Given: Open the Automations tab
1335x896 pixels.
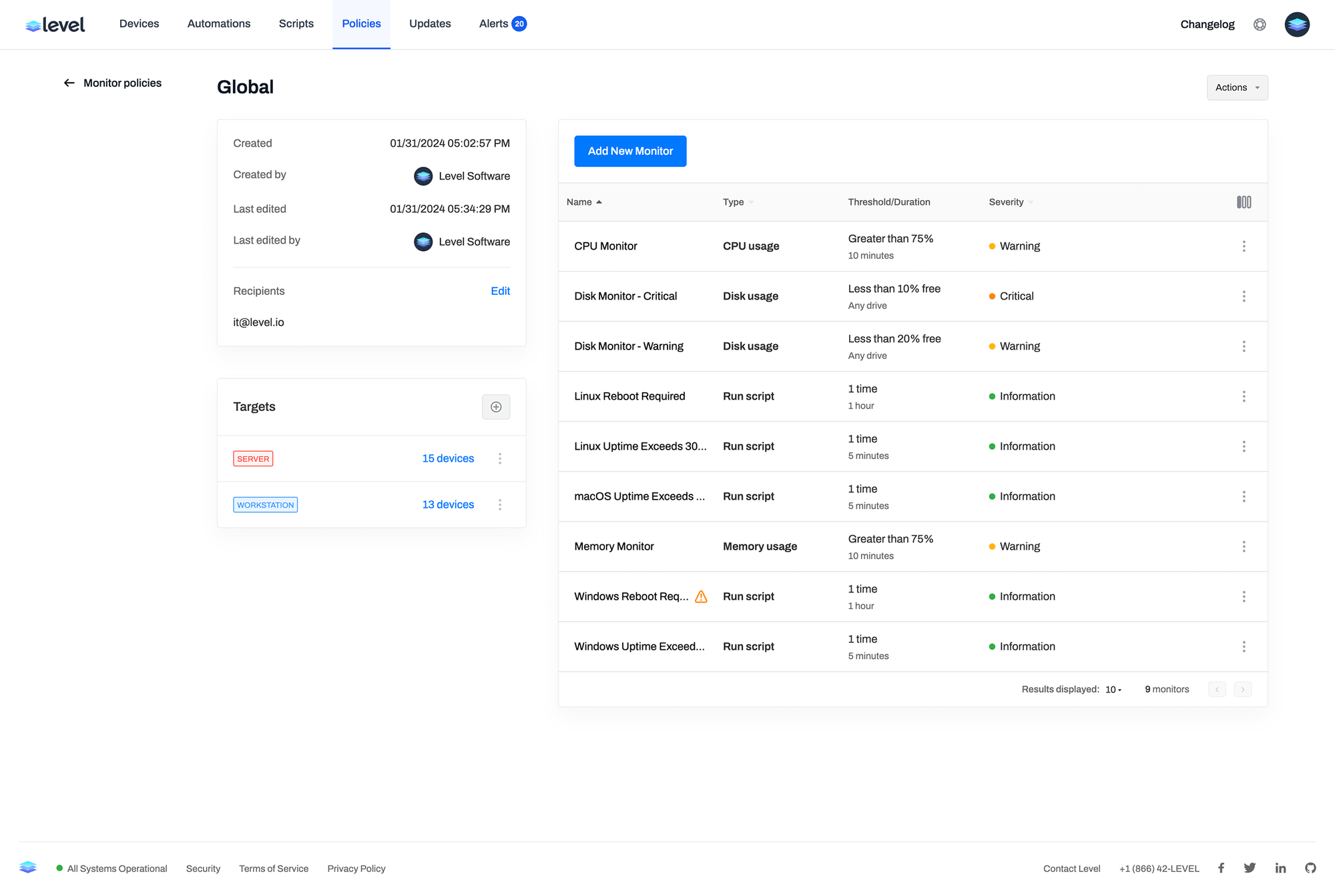Looking at the screenshot, I should coord(219,24).
